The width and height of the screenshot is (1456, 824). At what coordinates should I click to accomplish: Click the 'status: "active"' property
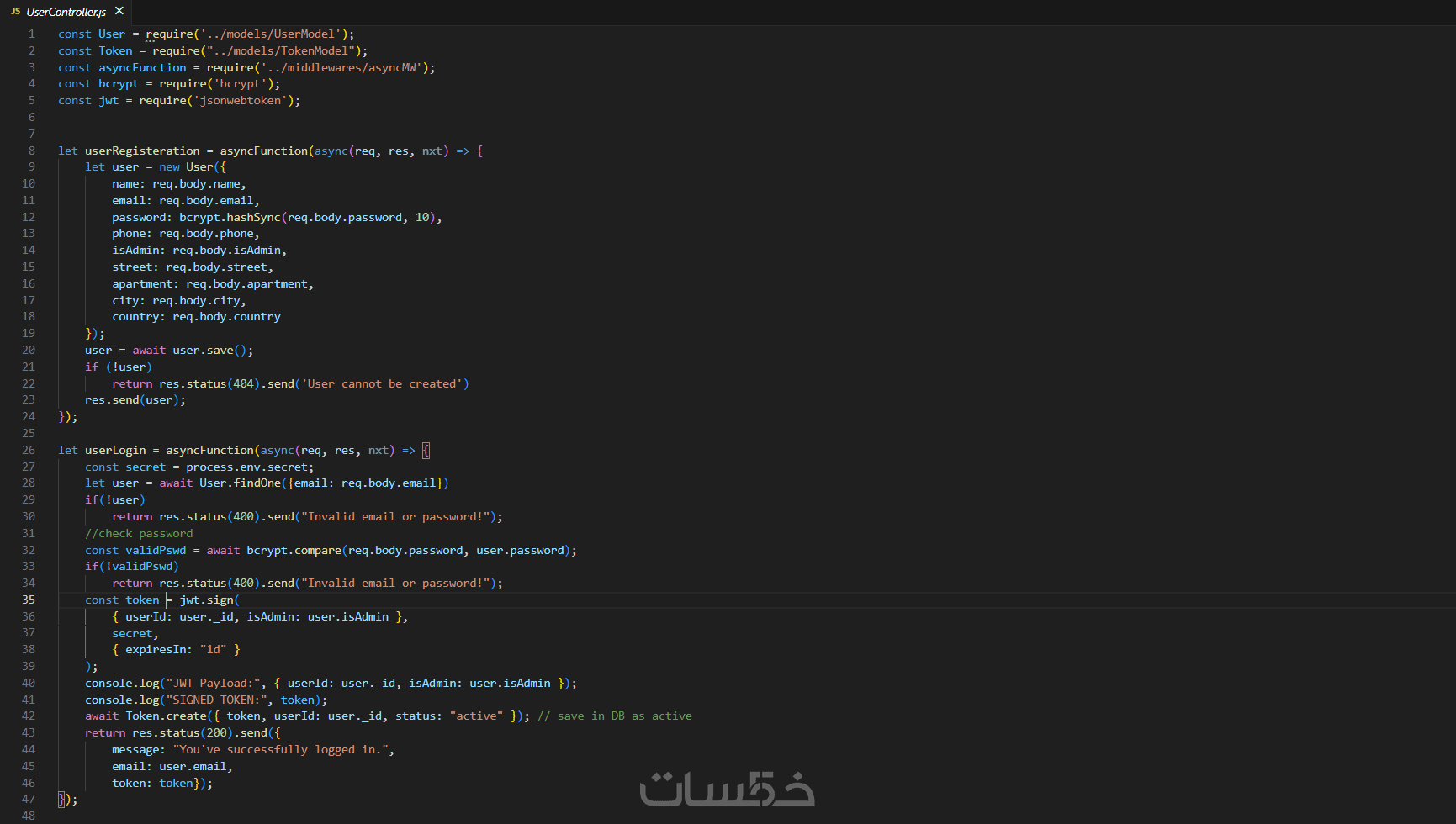click(448, 716)
